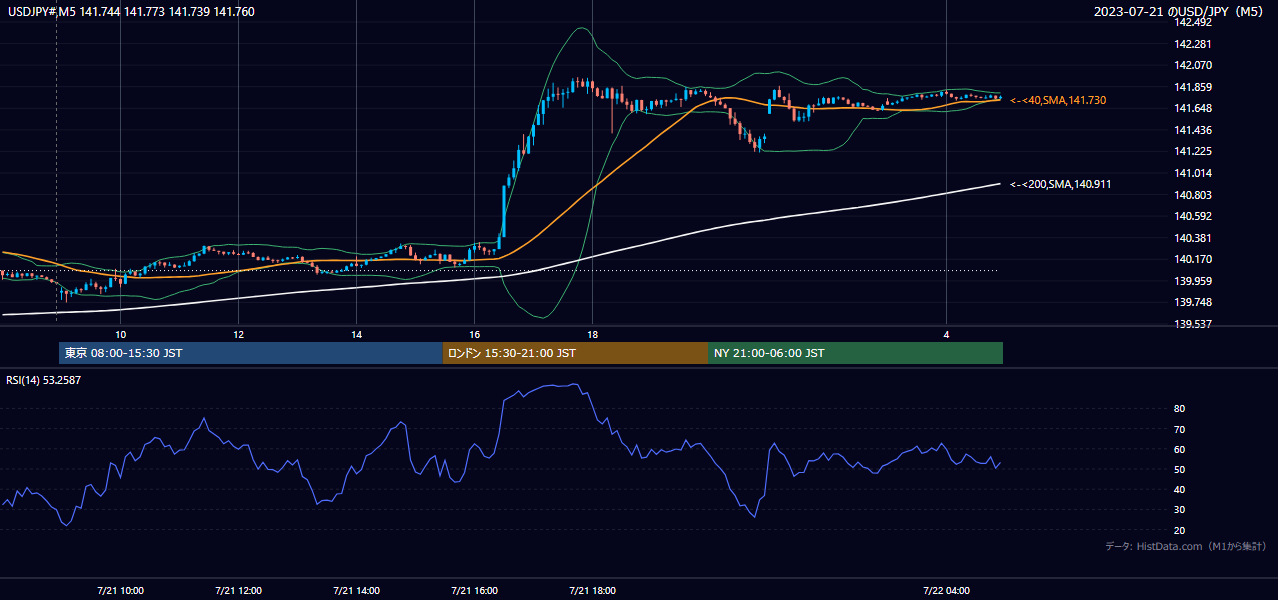1278x600 pixels.
Task: Click the 40 SMA 141.730 label
Action: click(1058, 101)
